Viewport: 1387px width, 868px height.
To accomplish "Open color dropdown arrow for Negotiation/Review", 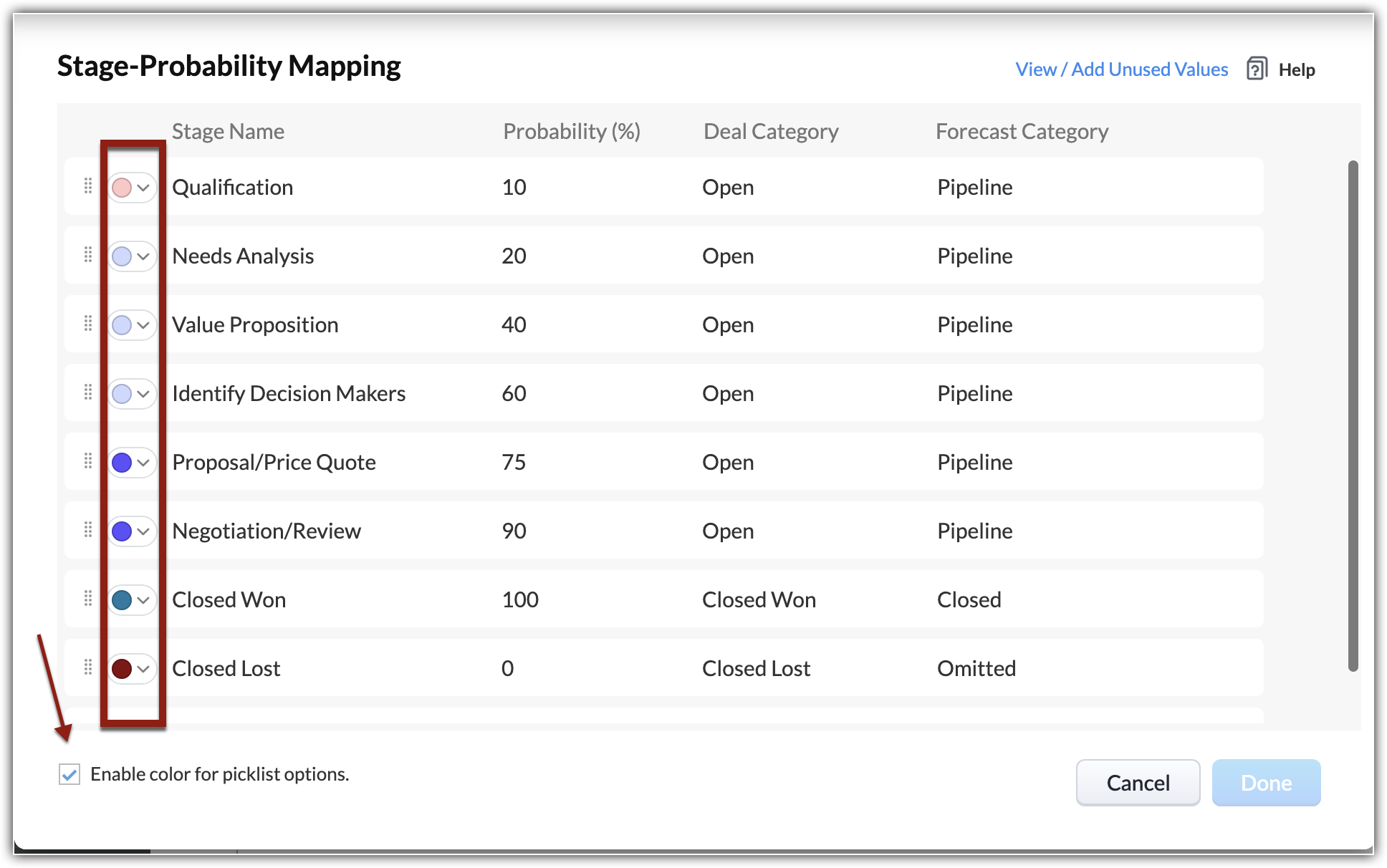I will tap(143, 531).
